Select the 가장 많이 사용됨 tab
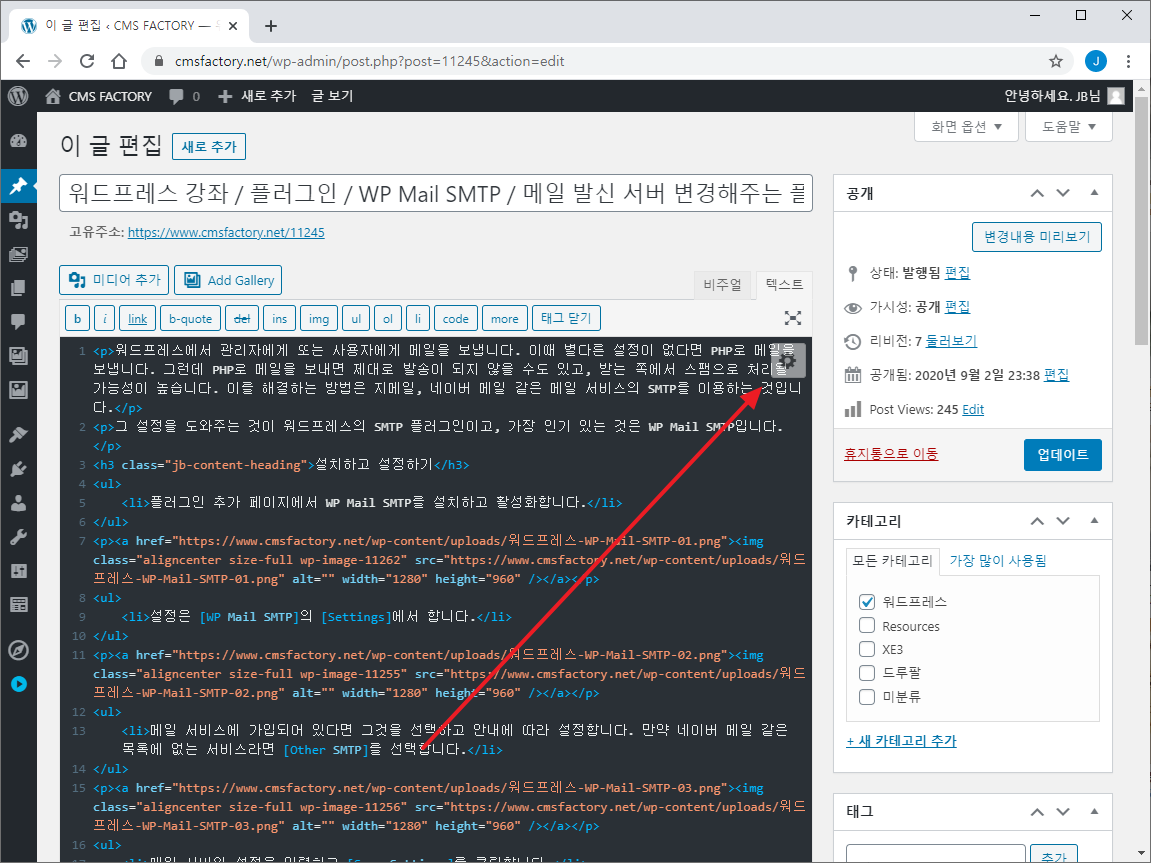 (998, 561)
